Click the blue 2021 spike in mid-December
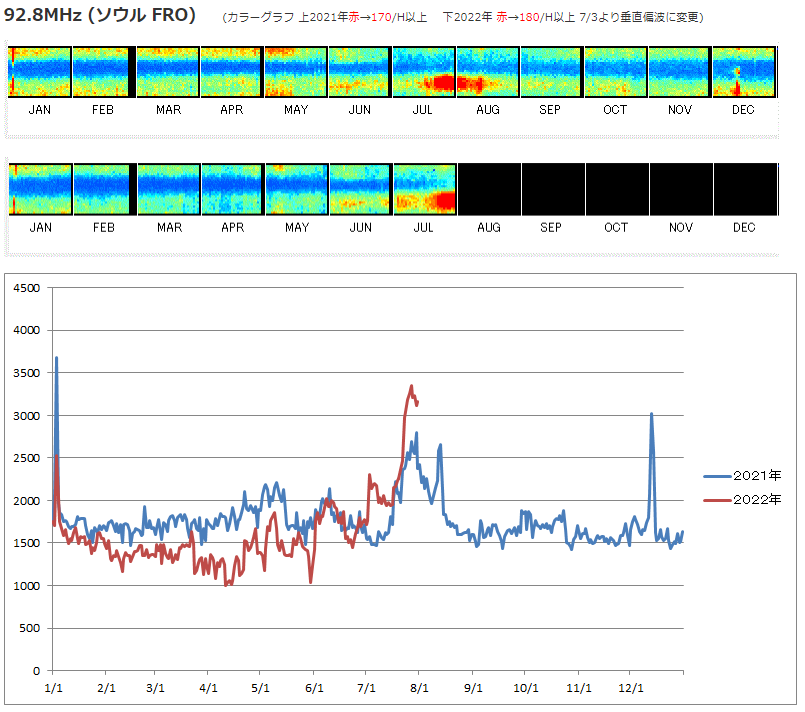Viewport: 805px width, 712px height. tap(652, 414)
